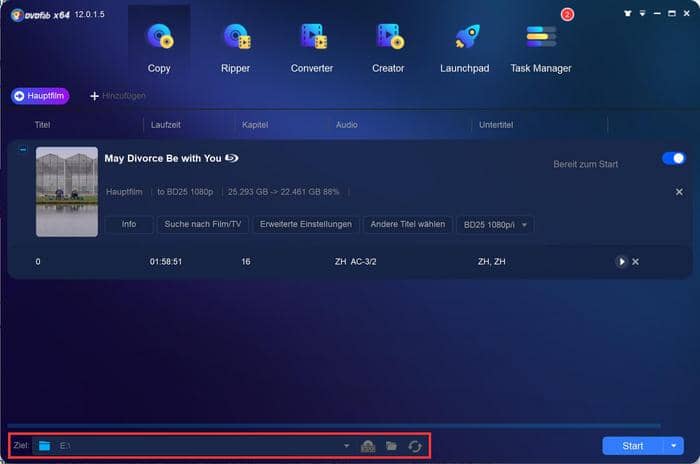This screenshot has height=464, width=700.
Task: Click the Untertitel column header
Action: click(496, 125)
